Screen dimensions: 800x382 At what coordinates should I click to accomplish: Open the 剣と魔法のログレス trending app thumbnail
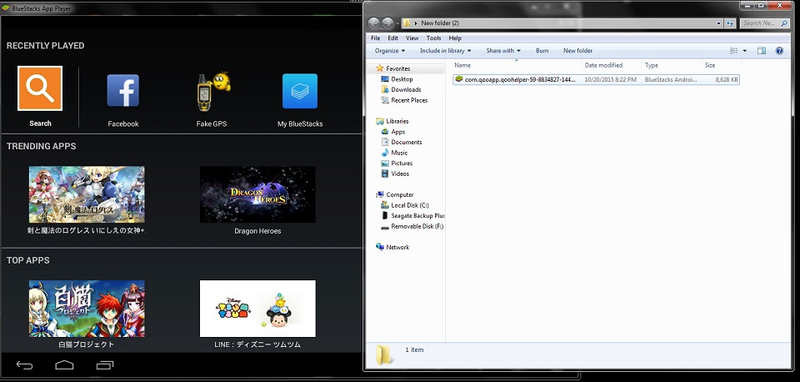[87, 194]
